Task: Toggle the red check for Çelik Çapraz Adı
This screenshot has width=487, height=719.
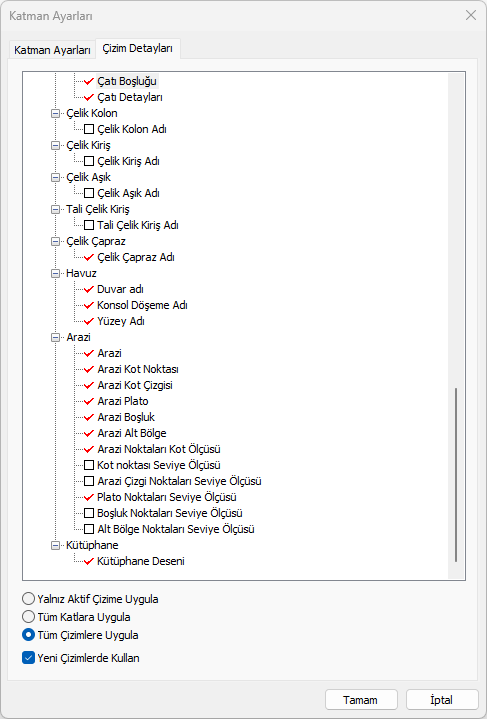Action: tap(89, 258)
